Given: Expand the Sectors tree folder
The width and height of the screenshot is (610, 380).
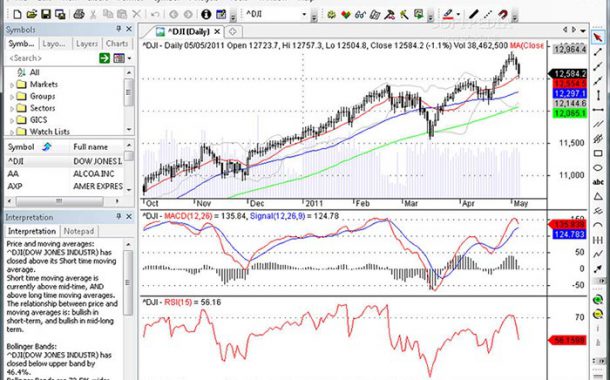Looking at the screenshot, I should click(x=12, y=109).
